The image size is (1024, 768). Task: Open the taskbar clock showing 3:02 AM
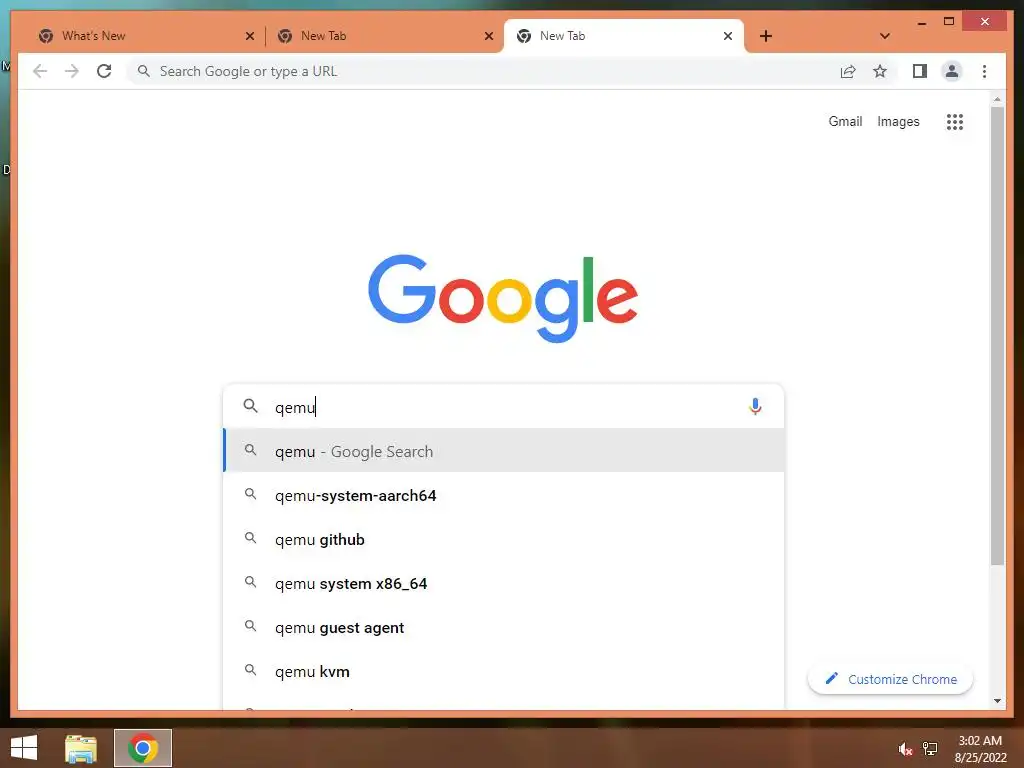tap(980, 748)
